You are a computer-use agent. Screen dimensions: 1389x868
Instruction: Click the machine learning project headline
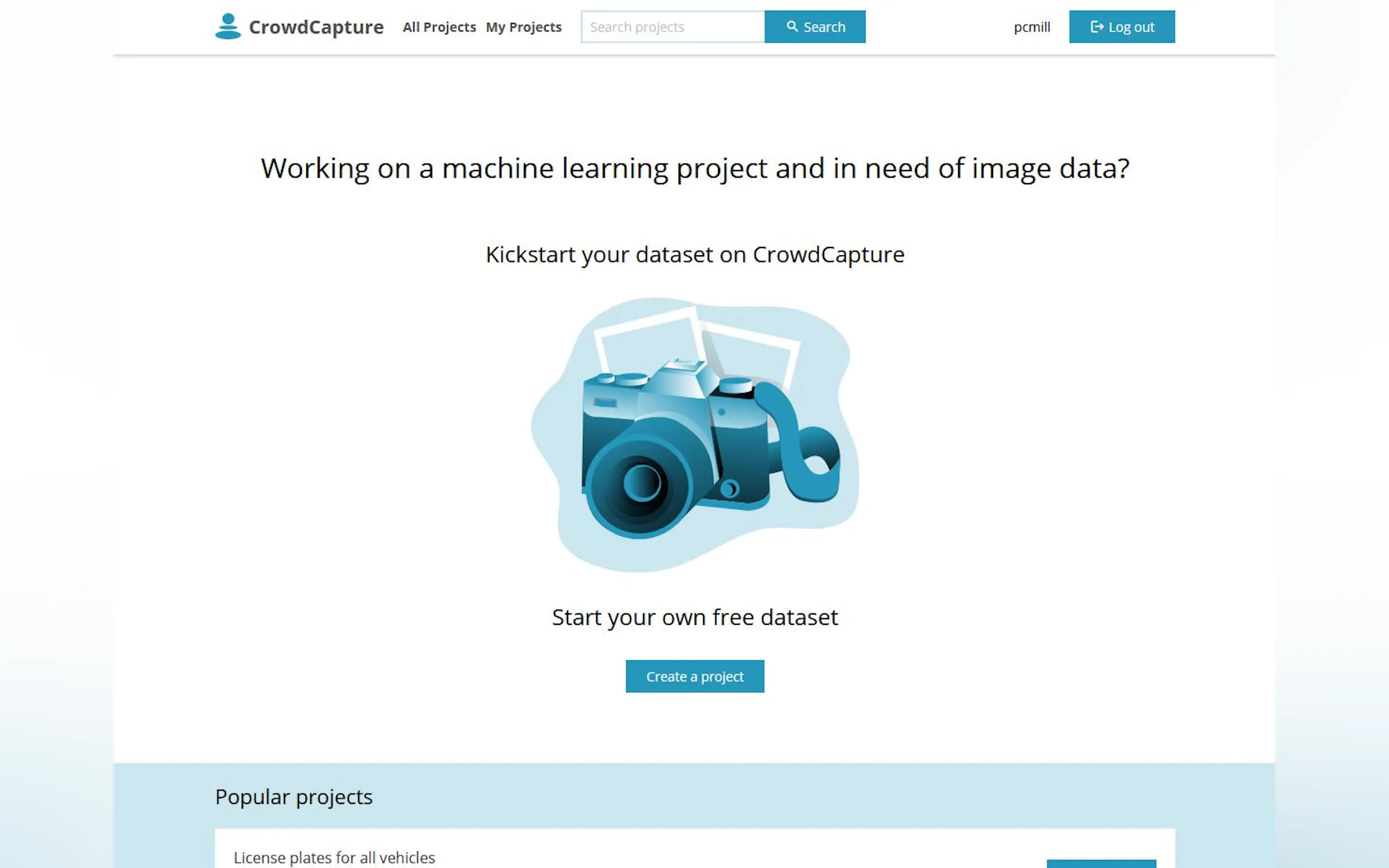(x=695, y=168)
